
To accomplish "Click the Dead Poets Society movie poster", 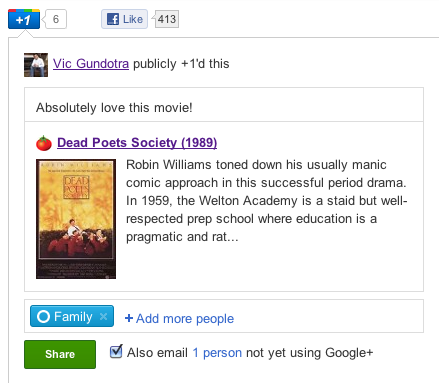I will (76, 219).
